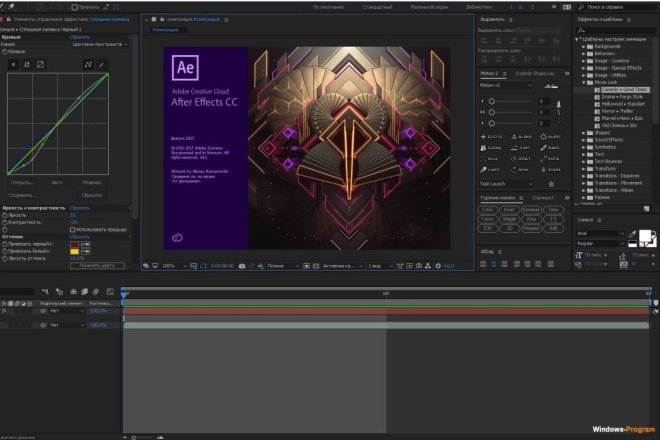Toggle stopwatch for Привязать белый к
The height and width of the screenshot is (440, 660).
pyautogui.click(x=5, y=251)
